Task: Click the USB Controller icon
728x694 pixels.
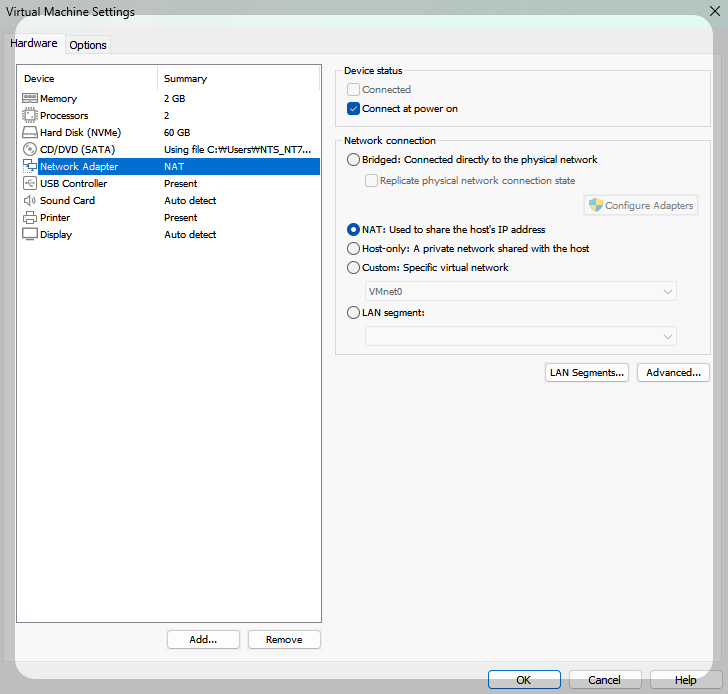Action: 30,183
